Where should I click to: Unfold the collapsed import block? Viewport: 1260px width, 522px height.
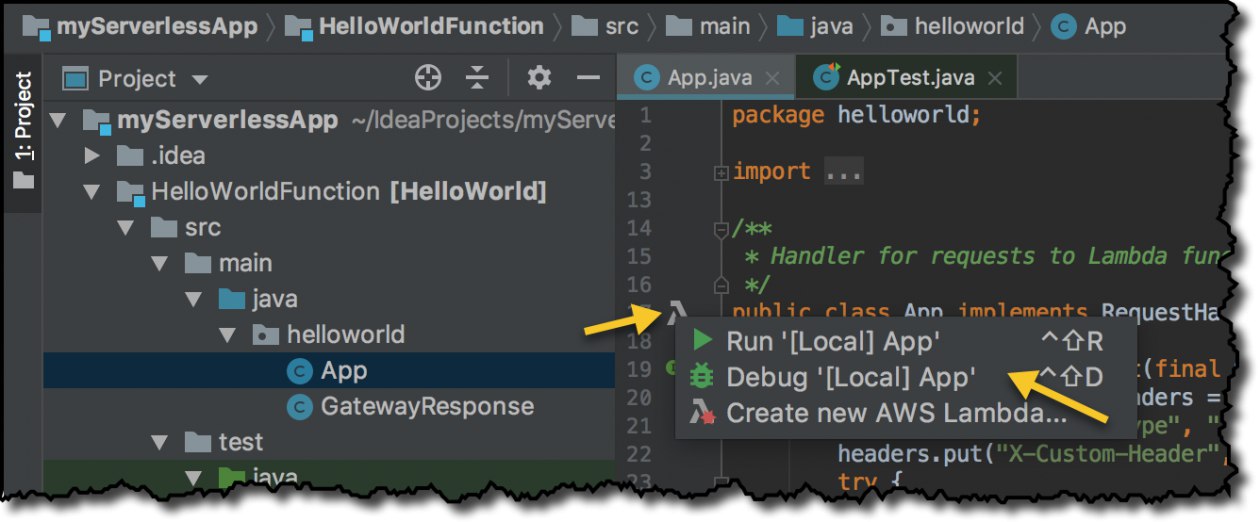pos(721,172)
